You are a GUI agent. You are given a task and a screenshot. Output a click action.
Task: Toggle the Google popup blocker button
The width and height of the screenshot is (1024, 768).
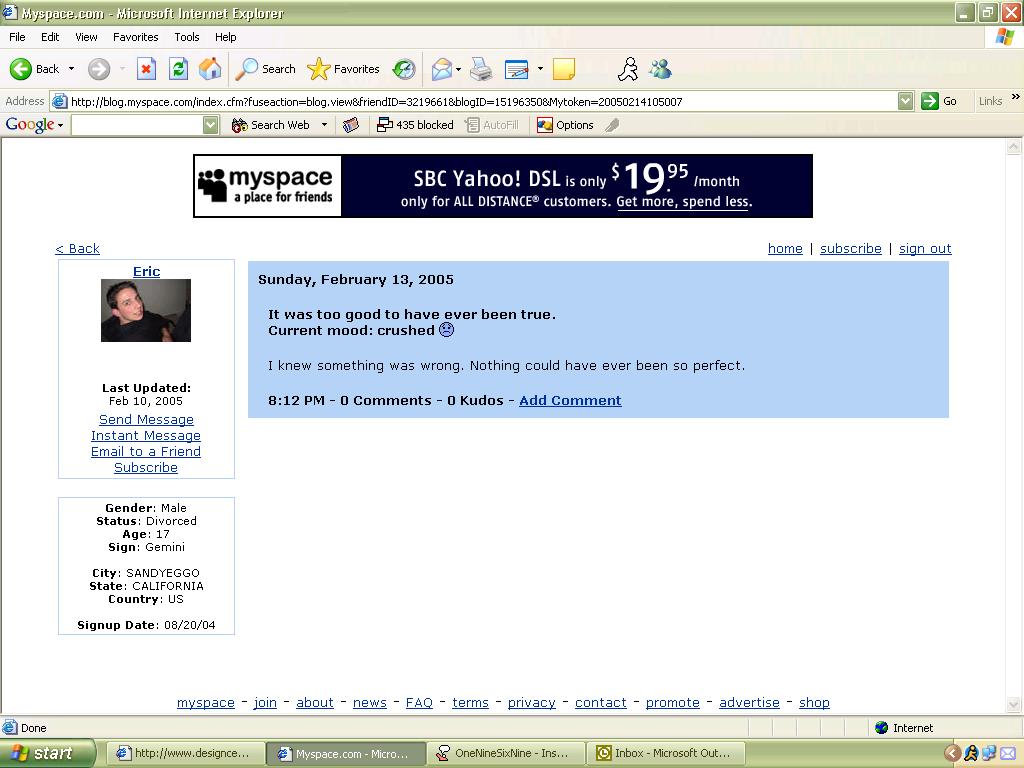415,125
